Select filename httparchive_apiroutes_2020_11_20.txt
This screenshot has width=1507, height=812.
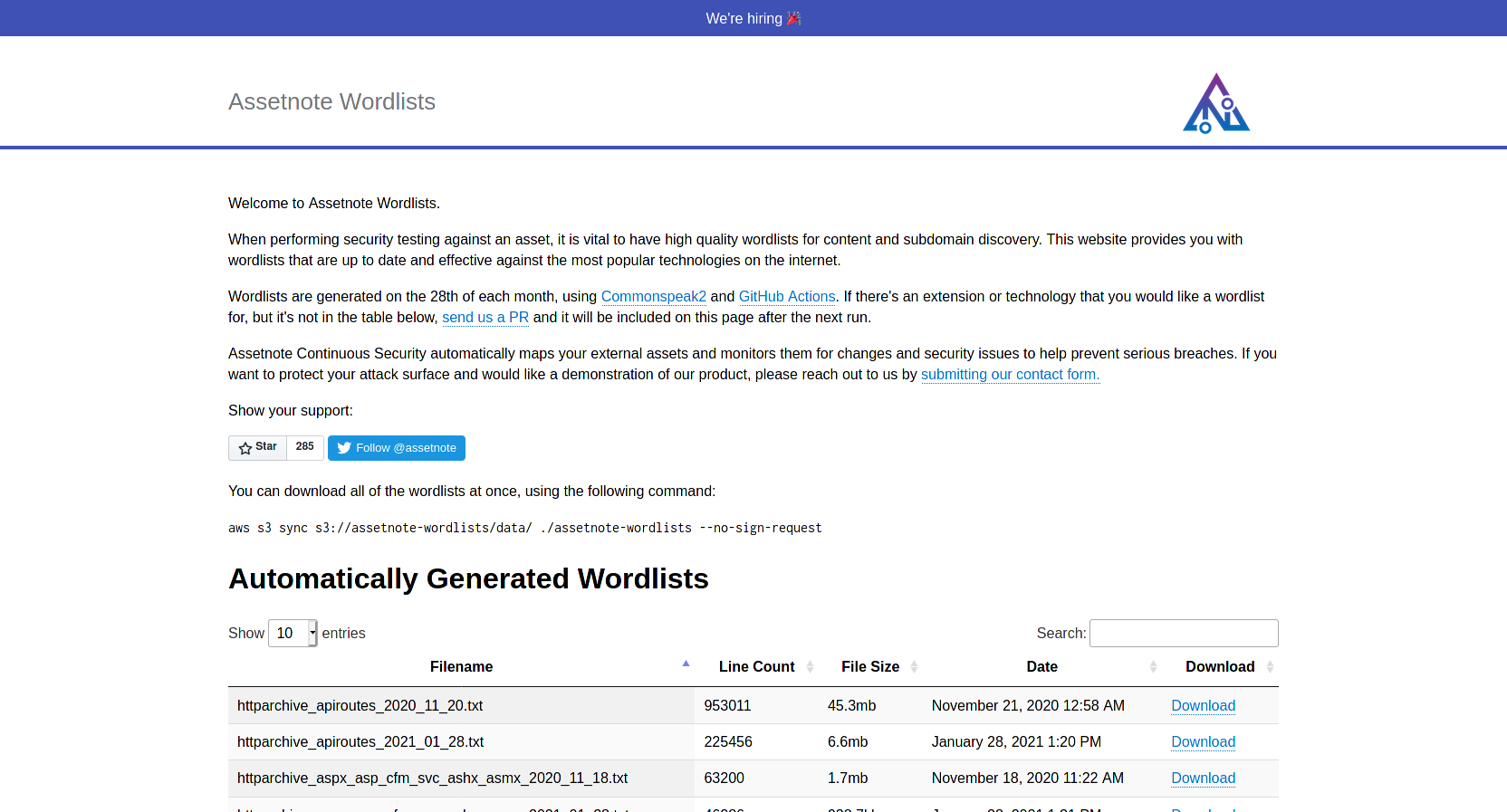click(x=360, y=705)
